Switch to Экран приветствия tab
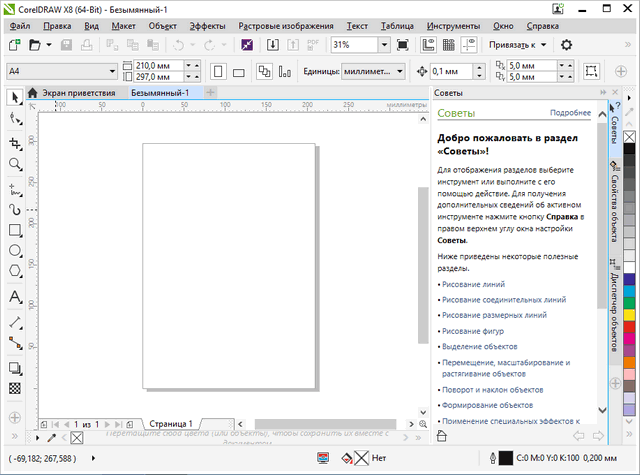The image size is (640, 475). [77, 92]
